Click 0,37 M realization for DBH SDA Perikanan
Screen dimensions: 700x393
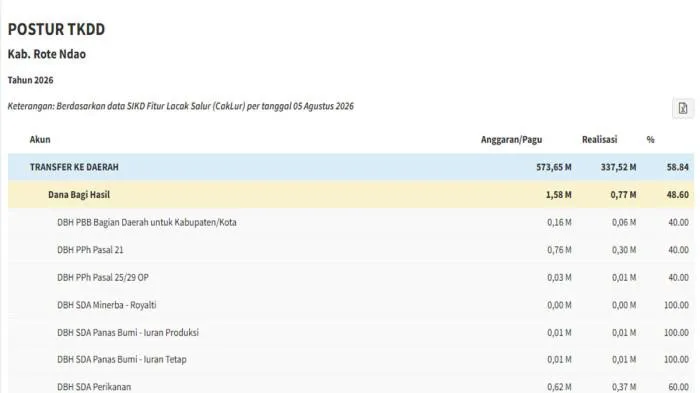click(x=624, y=387)
